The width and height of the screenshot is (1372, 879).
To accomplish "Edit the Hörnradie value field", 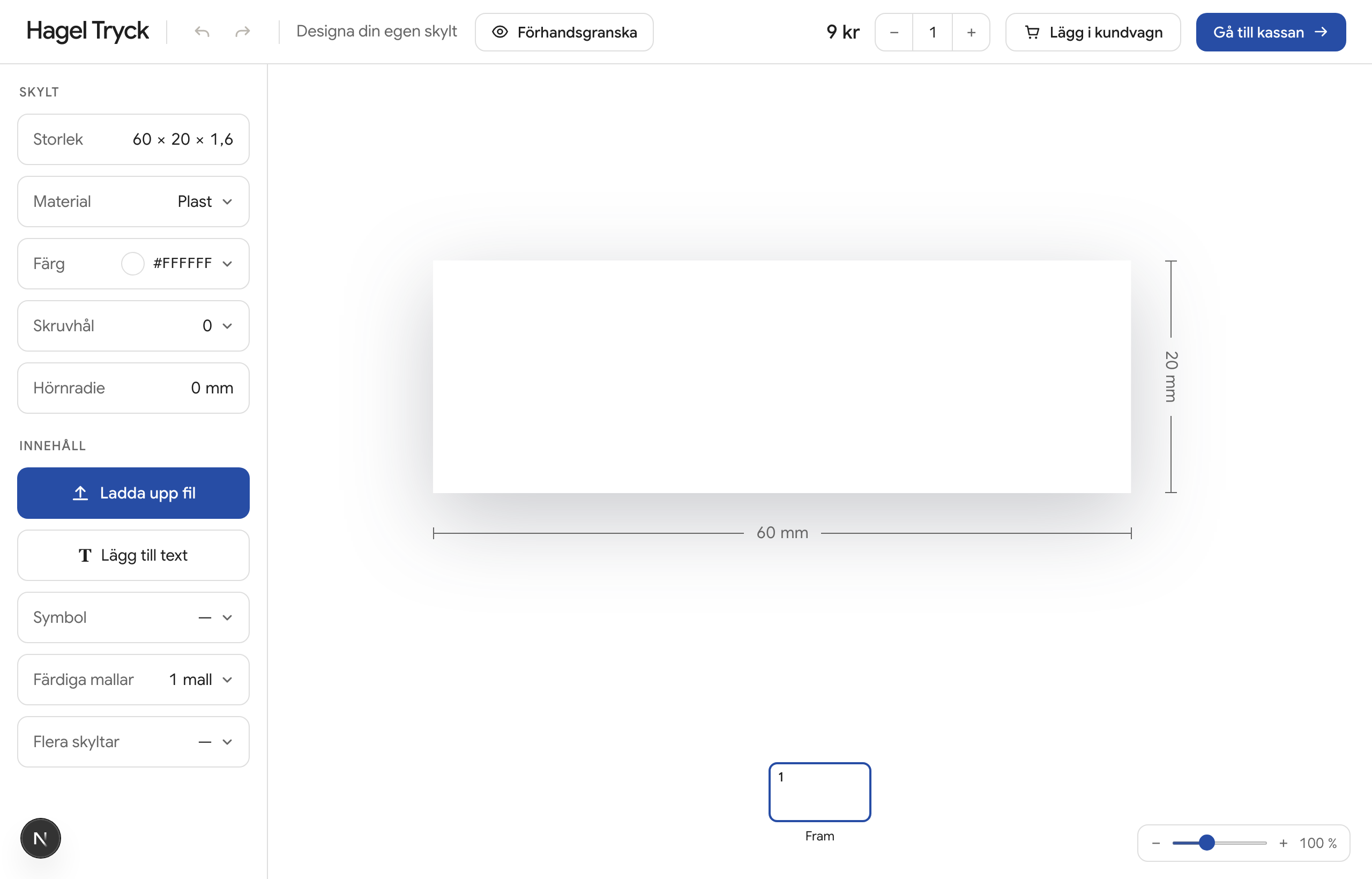I will tap(133, 388).
